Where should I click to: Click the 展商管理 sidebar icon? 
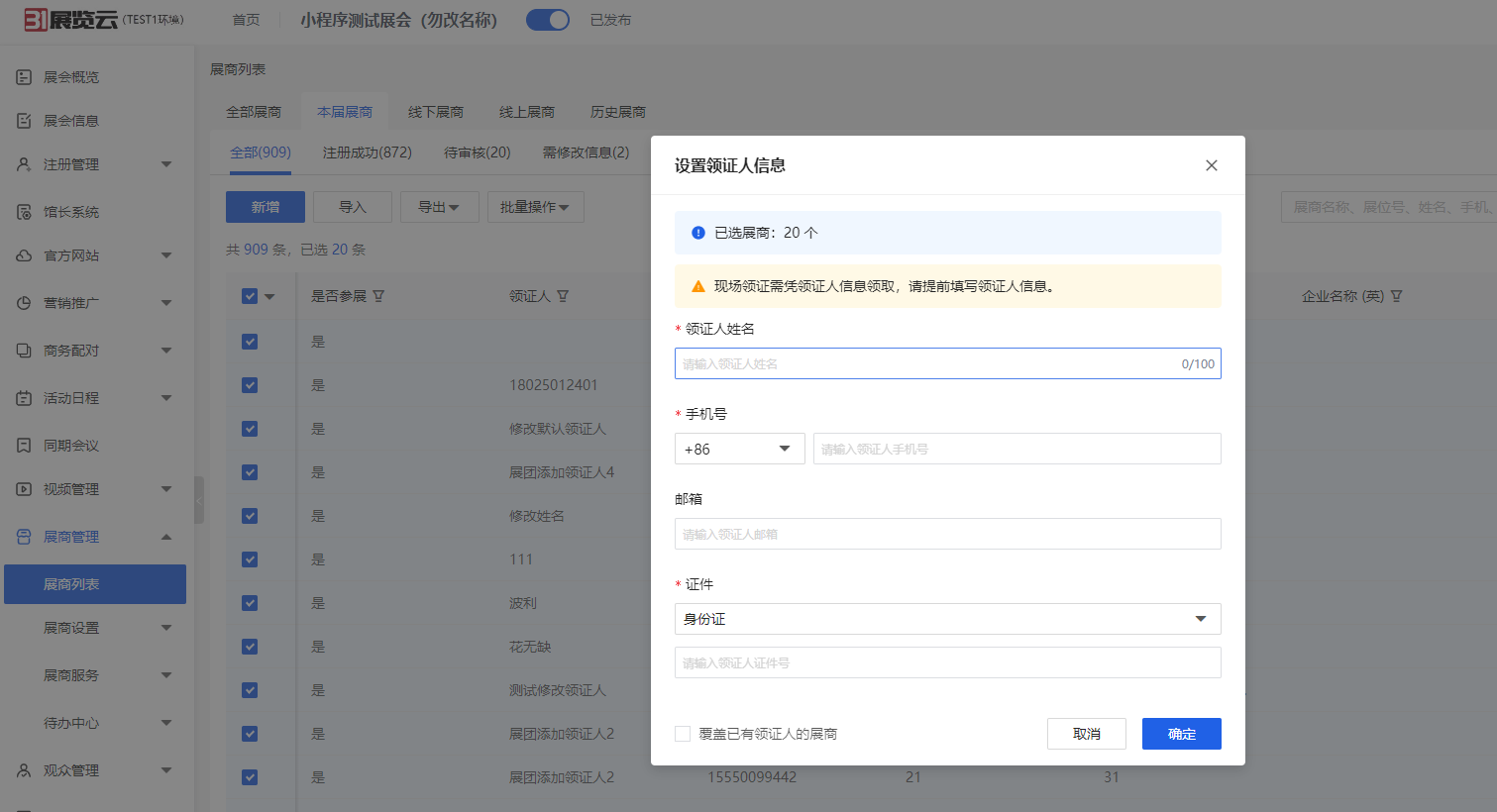[24, 536]
